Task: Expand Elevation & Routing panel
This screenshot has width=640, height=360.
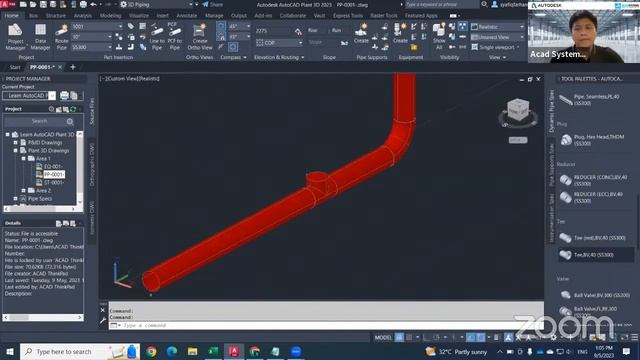Action: [279, 58]
